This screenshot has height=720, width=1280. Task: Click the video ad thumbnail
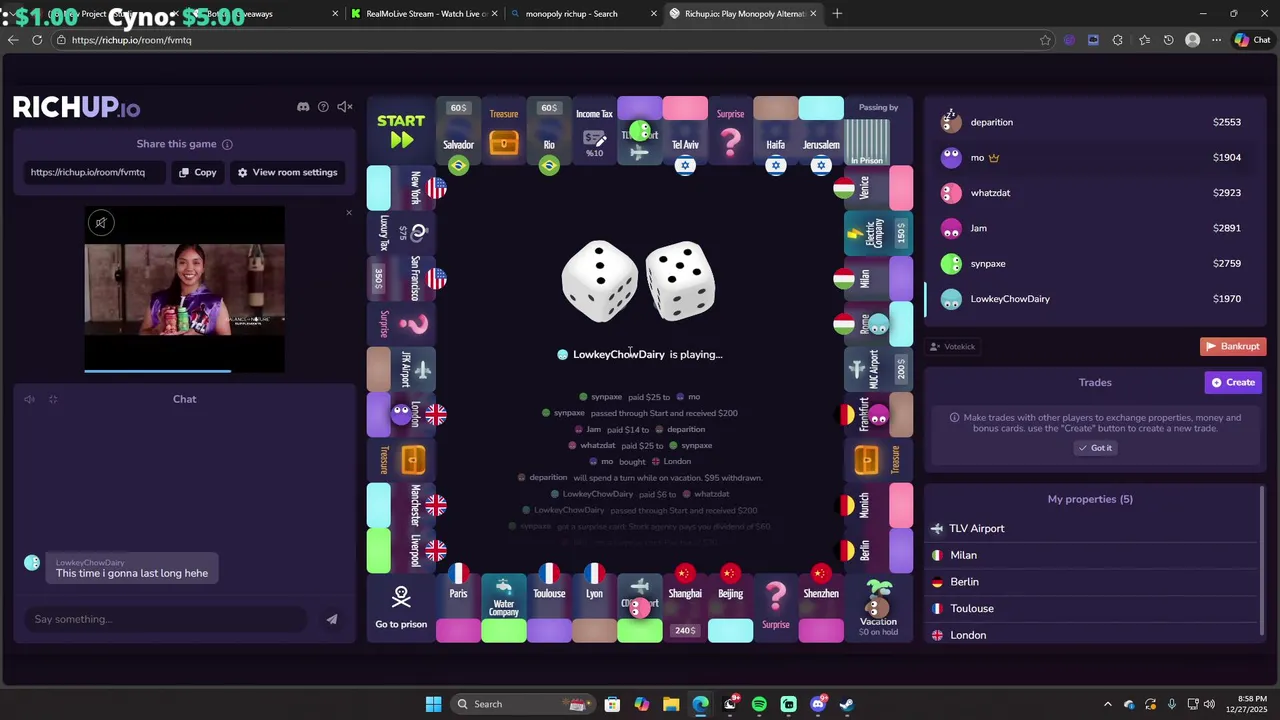[184, 289]
